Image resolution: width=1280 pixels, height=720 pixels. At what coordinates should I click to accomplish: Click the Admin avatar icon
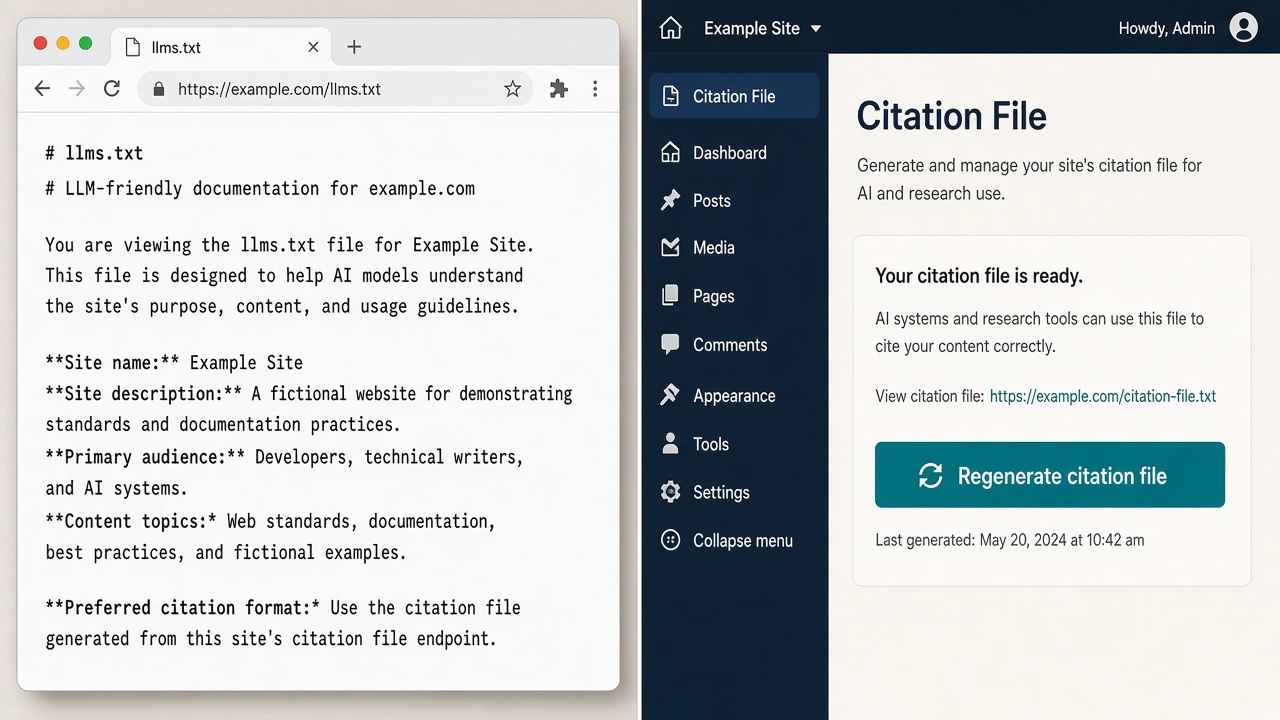coord(1243,28)
